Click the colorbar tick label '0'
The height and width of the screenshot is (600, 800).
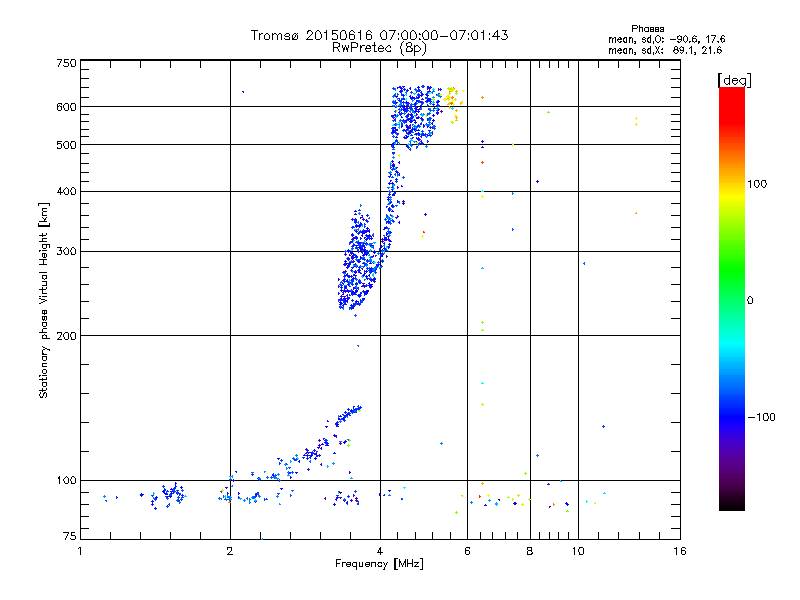[750, 301]
